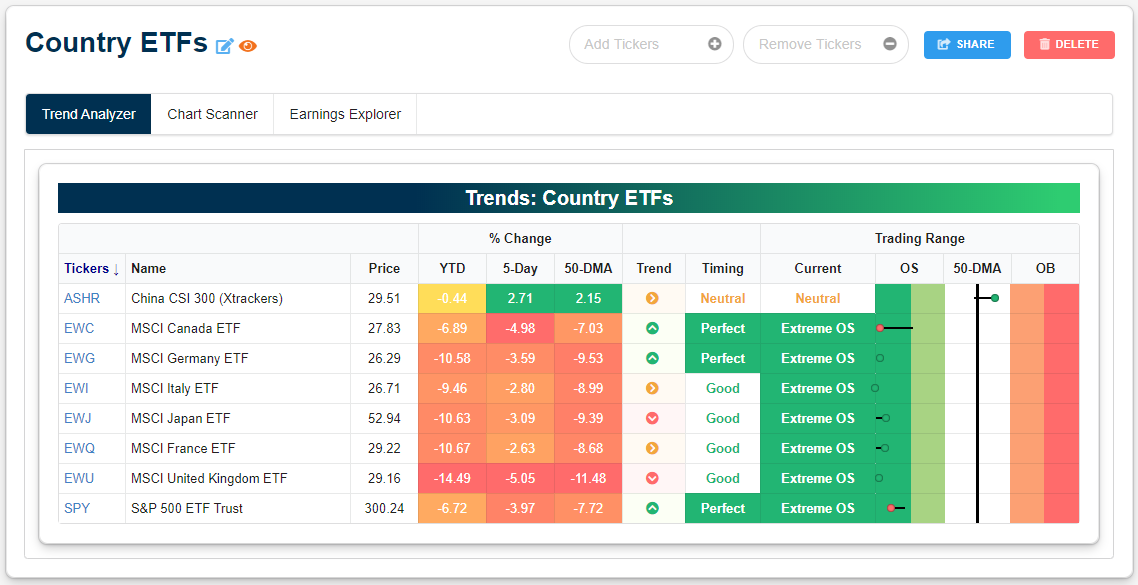1138x585 pixels.
Task: Click the S&P 500 ETF Trust name
Action: click(187, 508)
